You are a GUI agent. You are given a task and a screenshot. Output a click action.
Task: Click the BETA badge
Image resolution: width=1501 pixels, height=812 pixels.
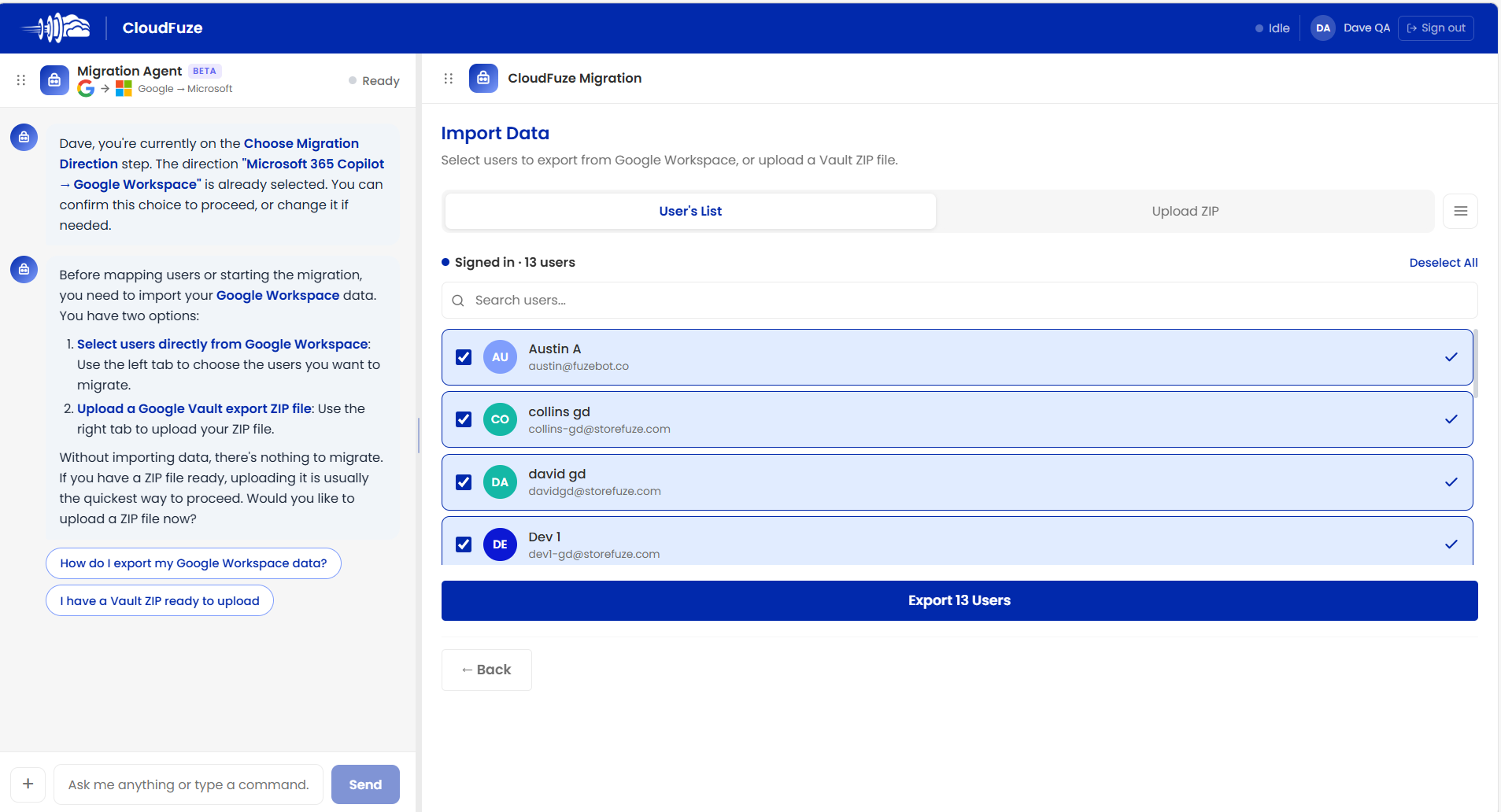tap(205, 71)
